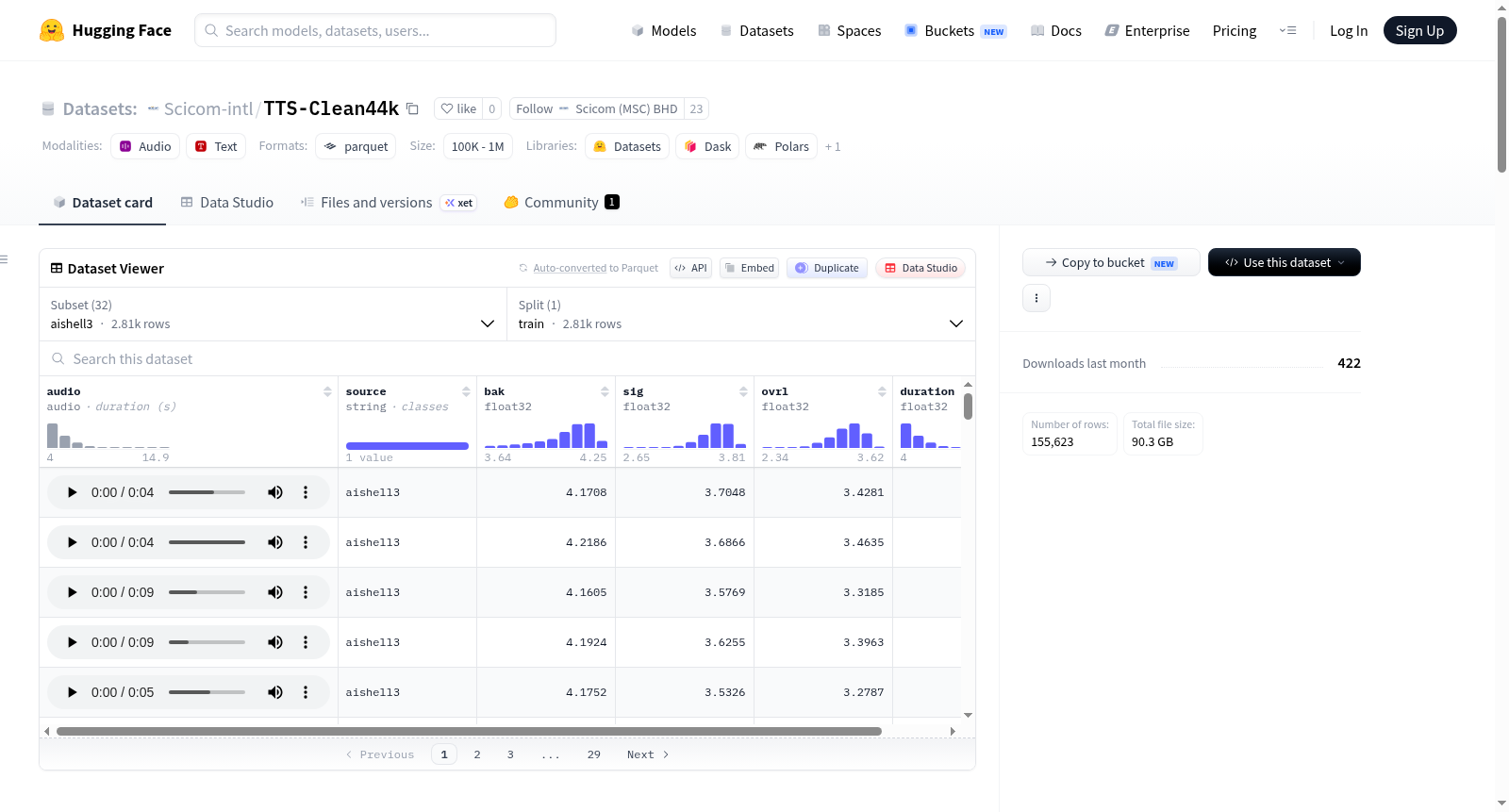Expand the Use this dataset menu
This screenshot has height=812, width=1509.
pos(1284,262)
